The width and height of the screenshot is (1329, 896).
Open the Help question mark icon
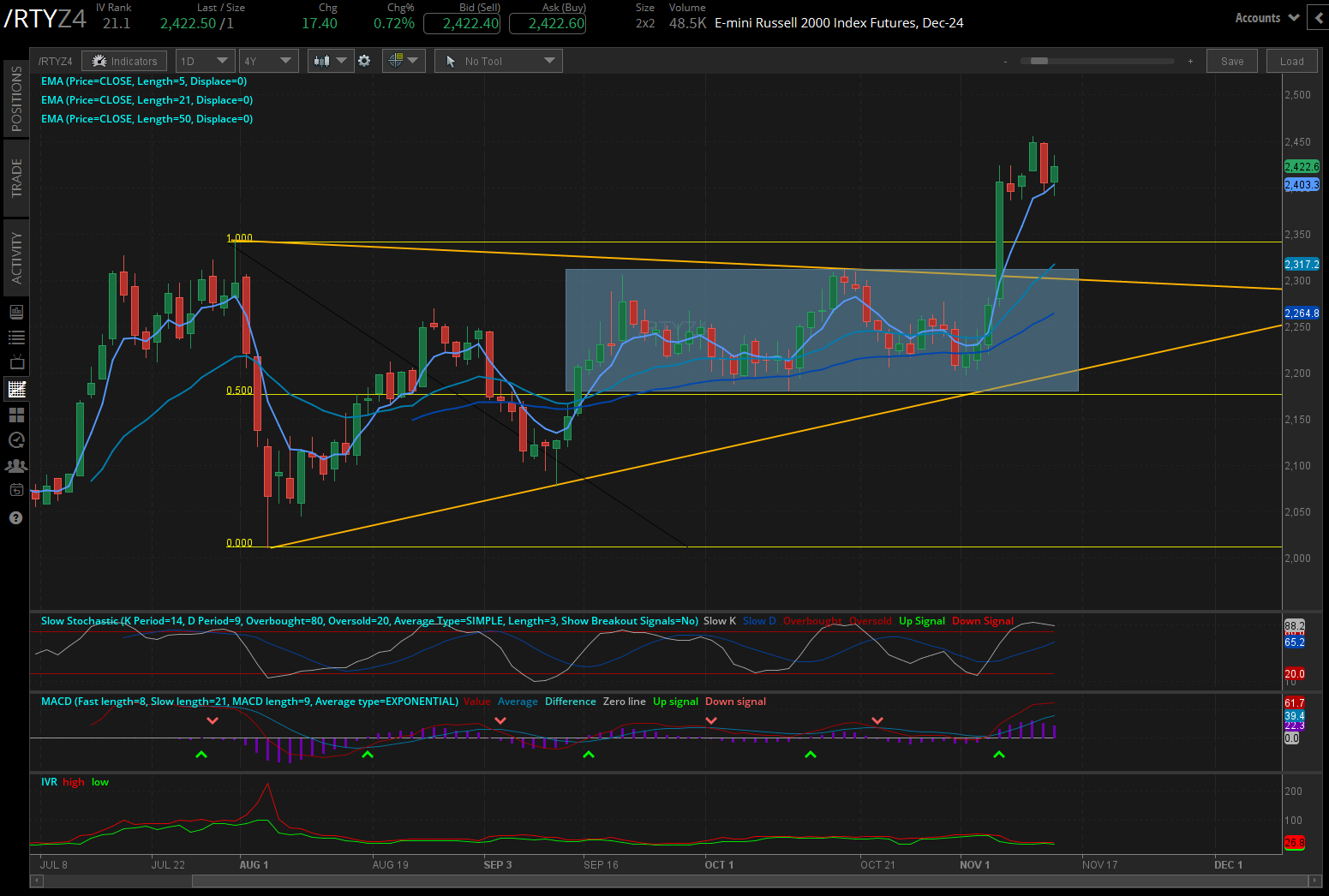(15, 517)
